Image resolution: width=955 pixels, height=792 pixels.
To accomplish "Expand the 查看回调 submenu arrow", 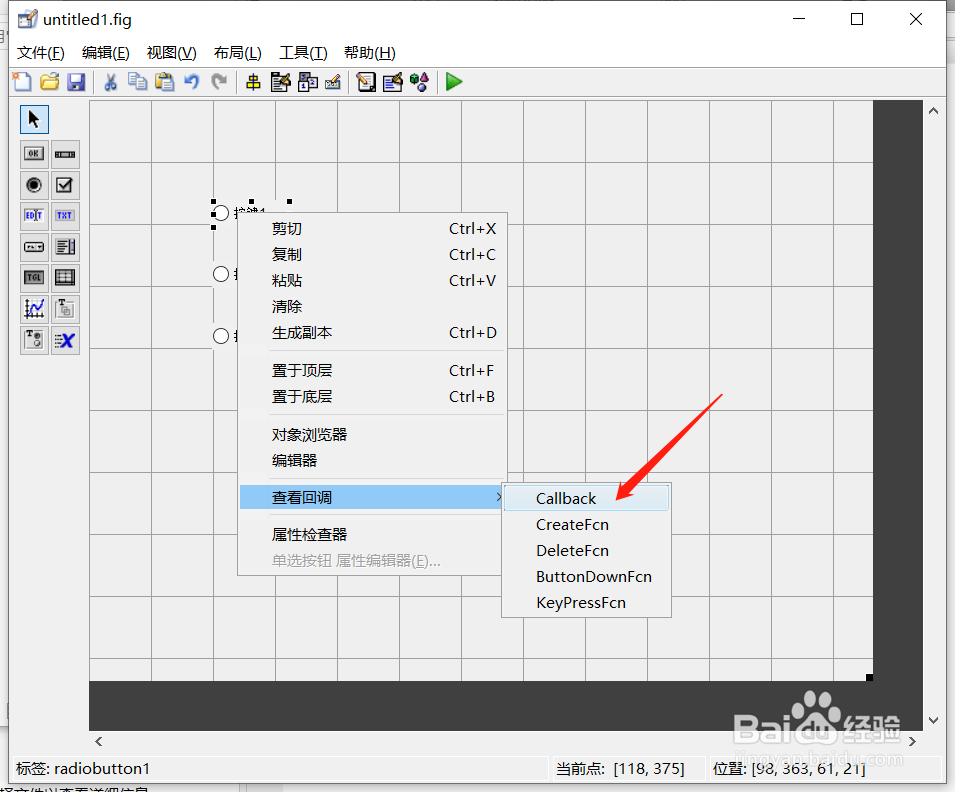I will point(498,497).
